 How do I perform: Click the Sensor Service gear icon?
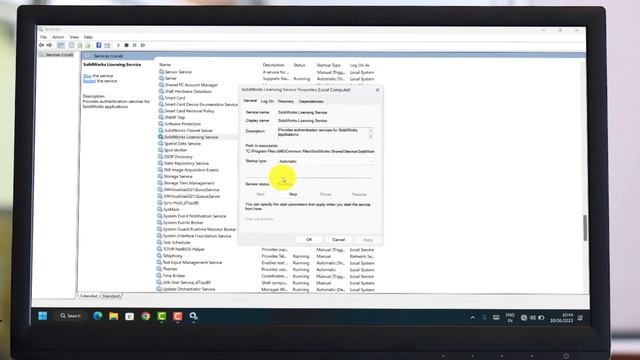point(161,71)
